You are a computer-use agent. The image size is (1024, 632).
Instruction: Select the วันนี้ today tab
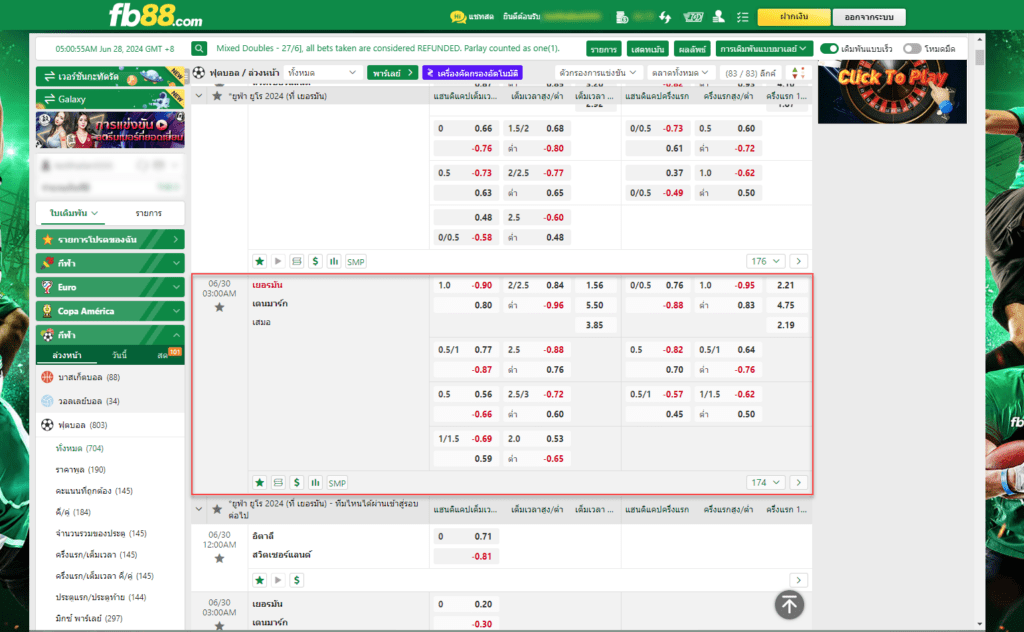(x=120, y=355)
